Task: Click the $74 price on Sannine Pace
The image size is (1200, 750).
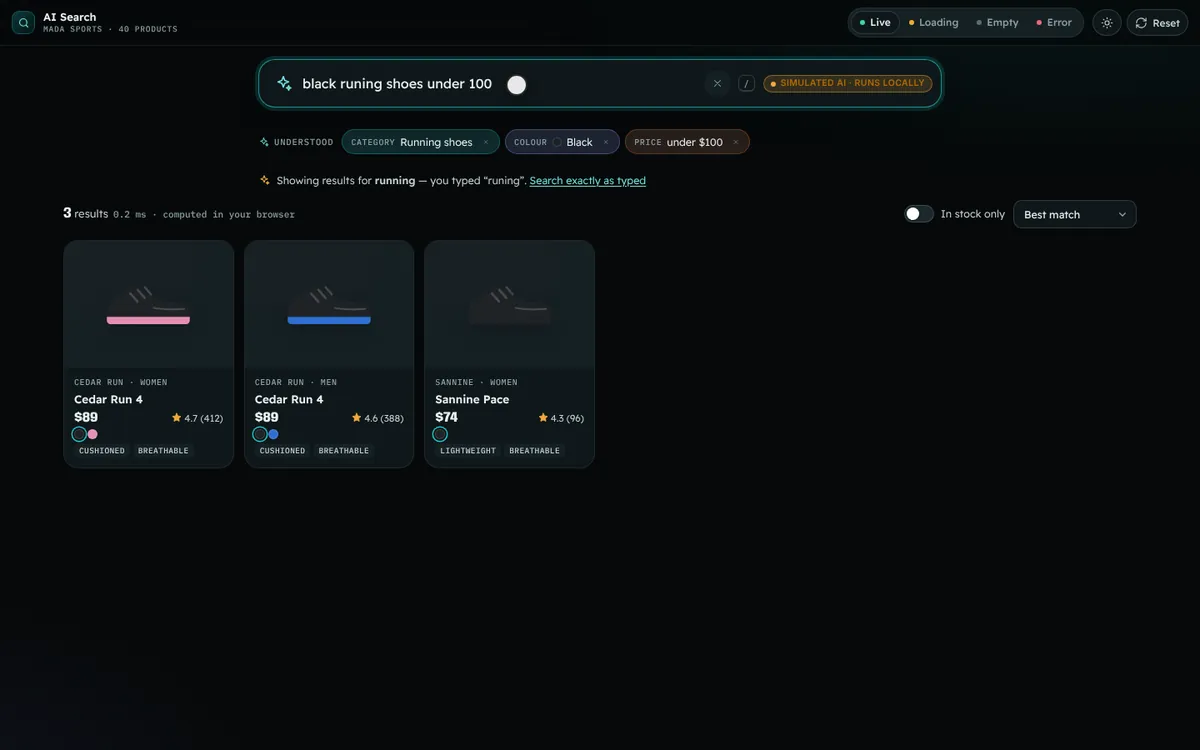Action: click(446, 417)
